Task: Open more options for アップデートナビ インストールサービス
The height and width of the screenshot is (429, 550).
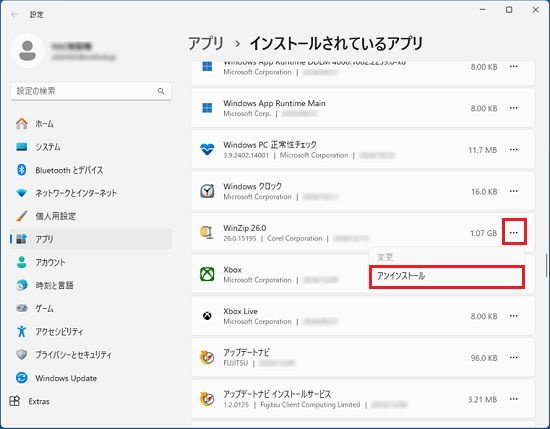Action: coord(514,399)
